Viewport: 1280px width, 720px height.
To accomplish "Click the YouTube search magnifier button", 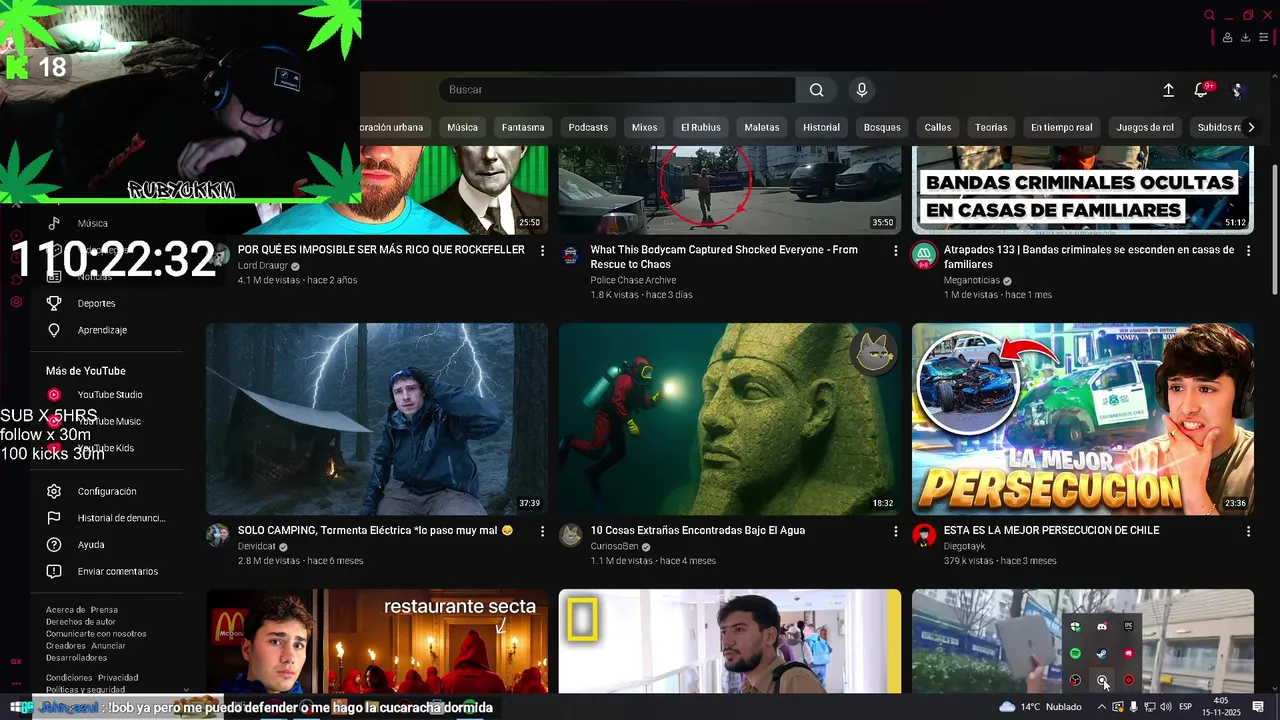I will (x=817, y=90).
